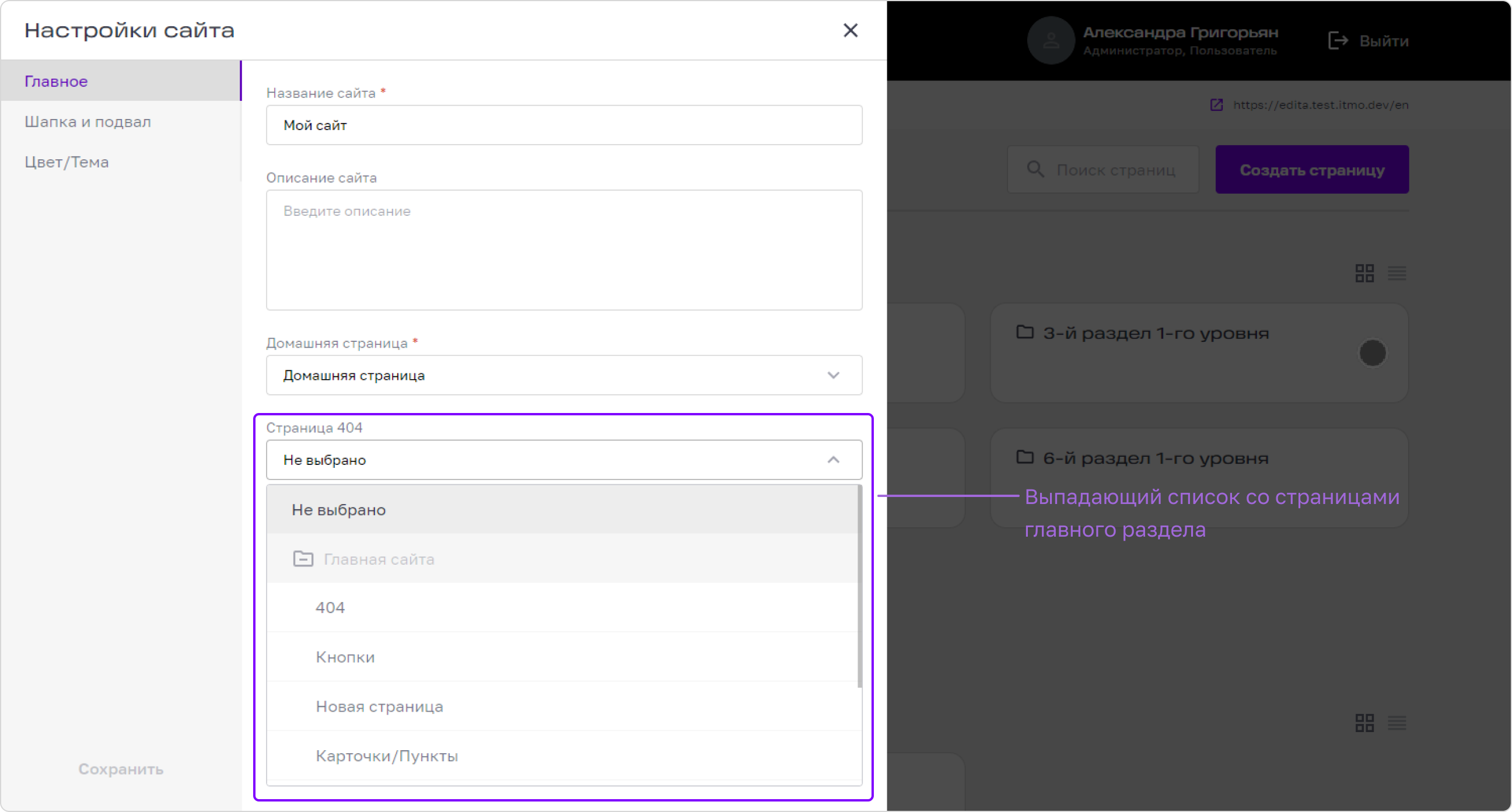Screen dimensions: 1512x812
Task: Open the 3-й раздел 1-го уровня card
Action: coord(1199,353)
